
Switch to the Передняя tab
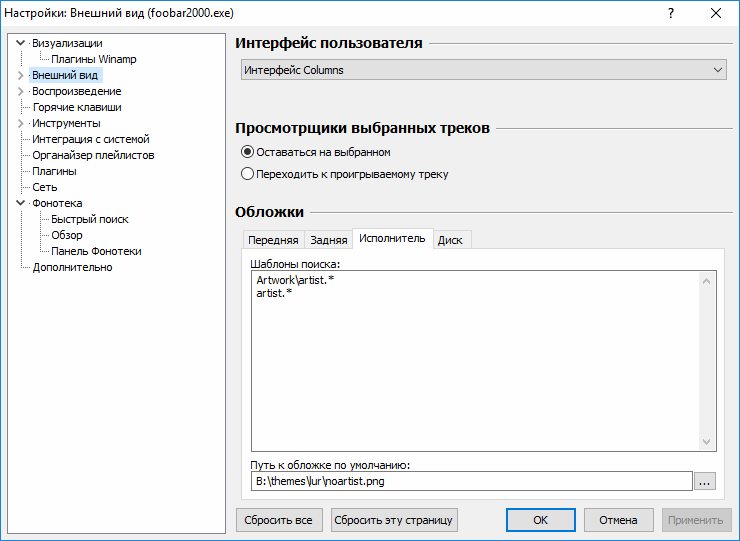273,240
